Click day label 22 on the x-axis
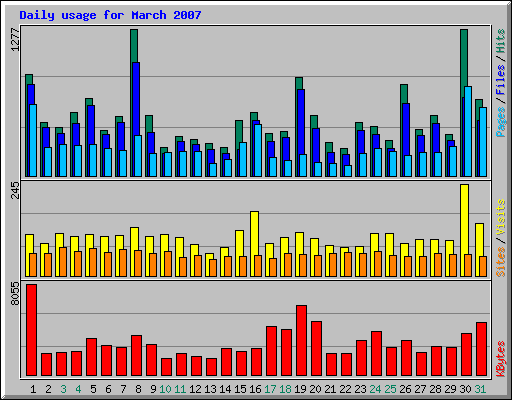512x400 pixels. (x=345, y=389)
